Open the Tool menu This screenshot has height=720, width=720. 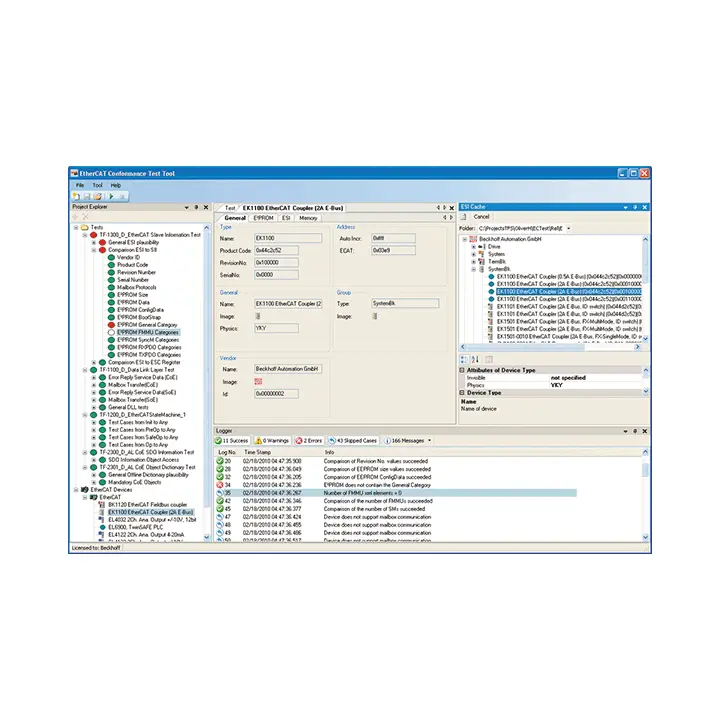(97, 186)
